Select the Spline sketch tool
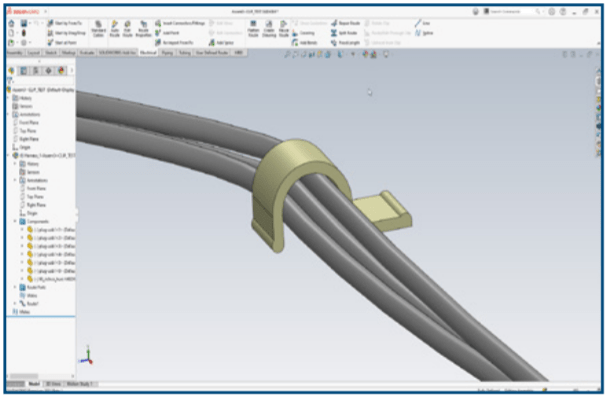Viewport: 608px width, 399px height. coord(424,33)
